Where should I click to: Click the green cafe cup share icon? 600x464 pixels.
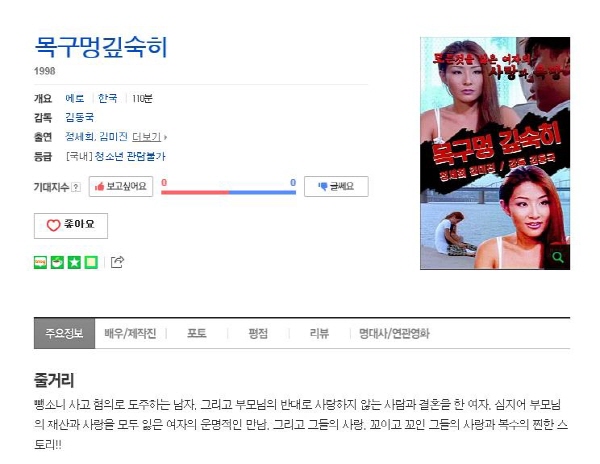[57, 262]
